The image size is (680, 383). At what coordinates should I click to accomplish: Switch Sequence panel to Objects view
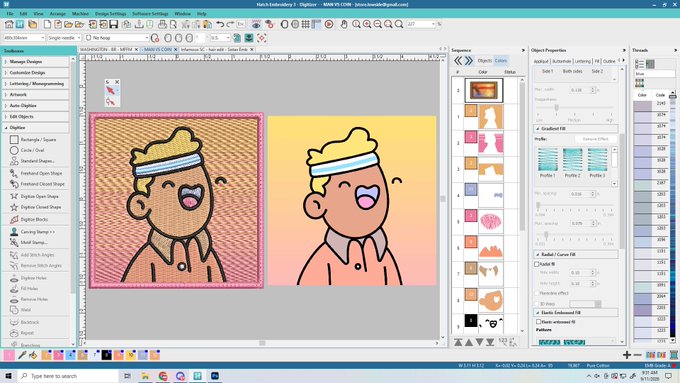click(x=484, y=61)
